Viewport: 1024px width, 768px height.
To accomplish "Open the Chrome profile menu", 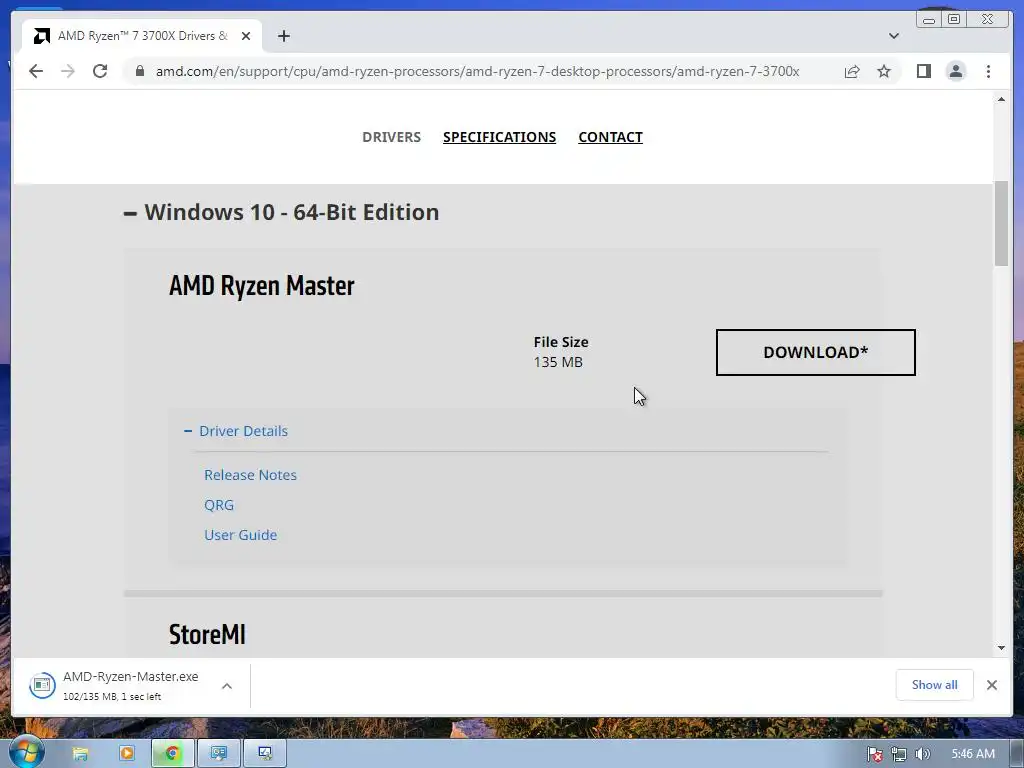I will (956, 71).
